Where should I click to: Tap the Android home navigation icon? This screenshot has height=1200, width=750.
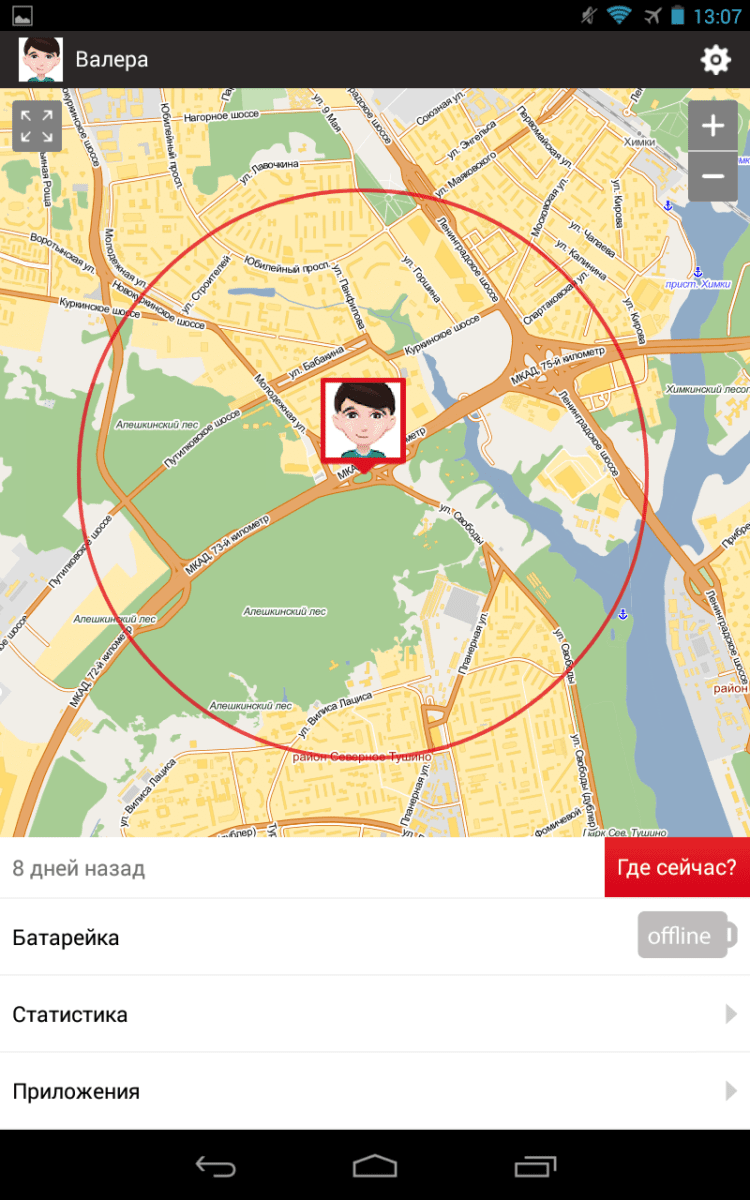click(x=375, y=1166)
